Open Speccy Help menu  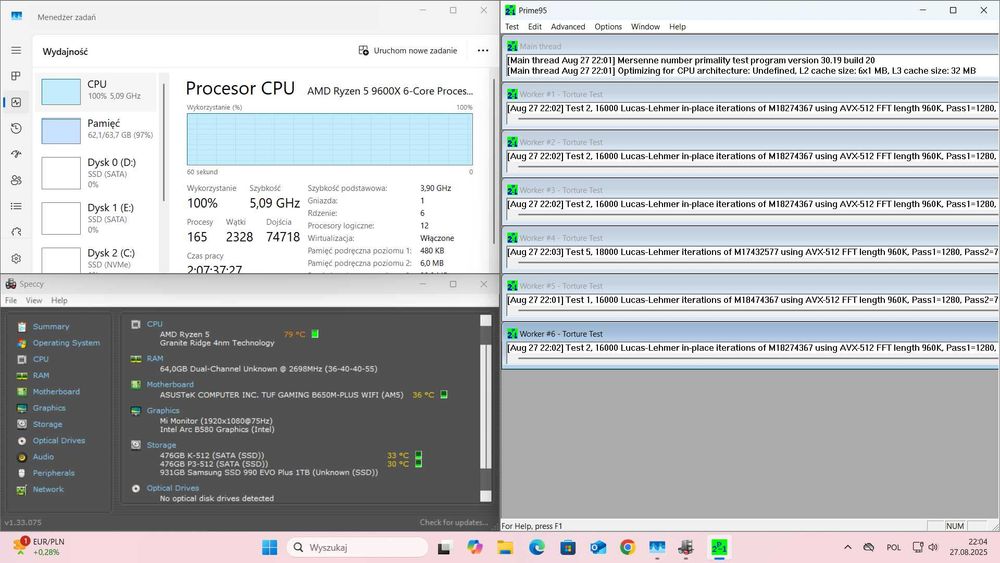59,300
